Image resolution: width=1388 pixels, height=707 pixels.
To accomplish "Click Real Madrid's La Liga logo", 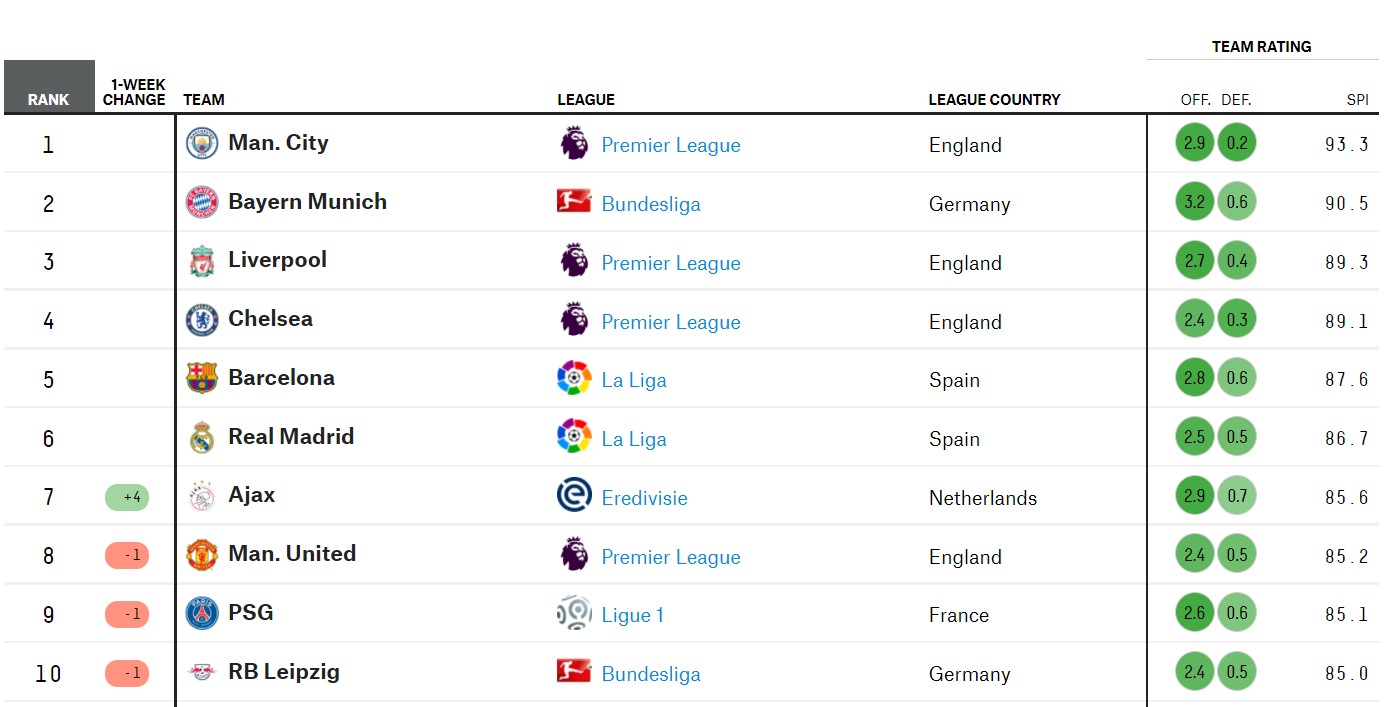I will click(574, 437).
